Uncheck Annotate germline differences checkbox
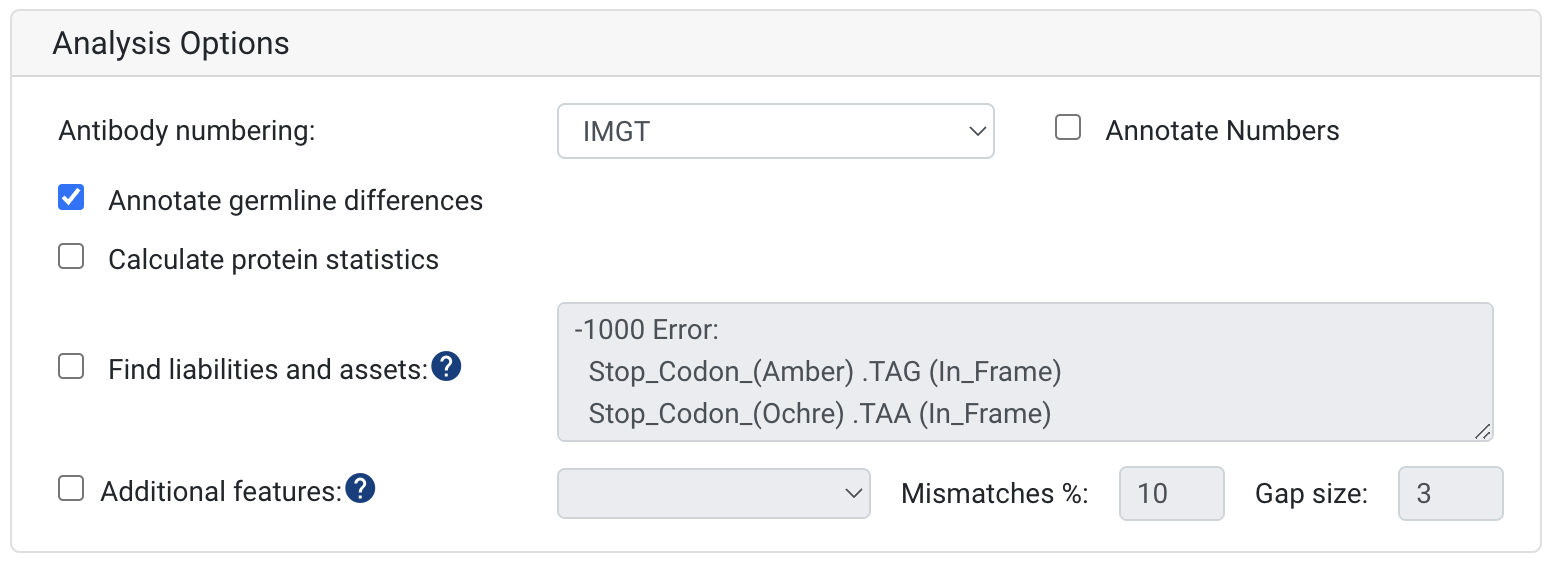The image size is (1552, 566). click(x=70, y=198)
